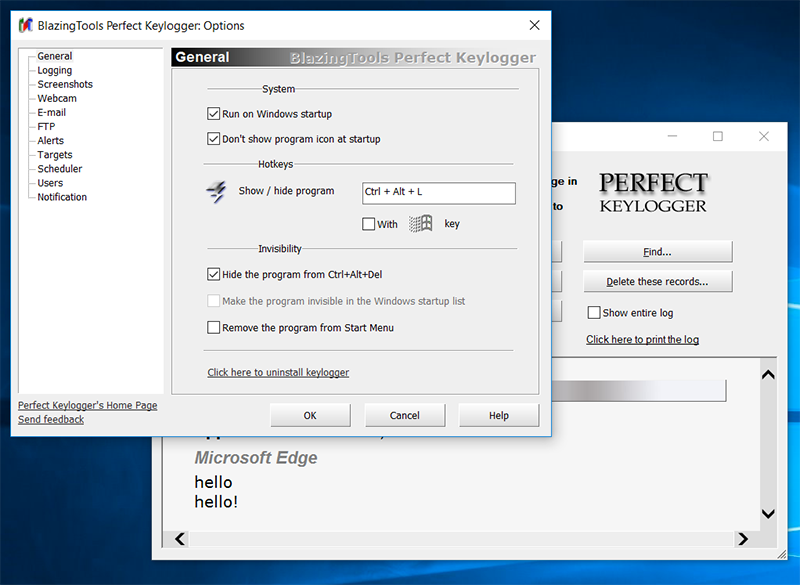Click the BlazingTools app icon in title bar
Image resolution: width=800 pixels, height=585 pixels.
26,26
